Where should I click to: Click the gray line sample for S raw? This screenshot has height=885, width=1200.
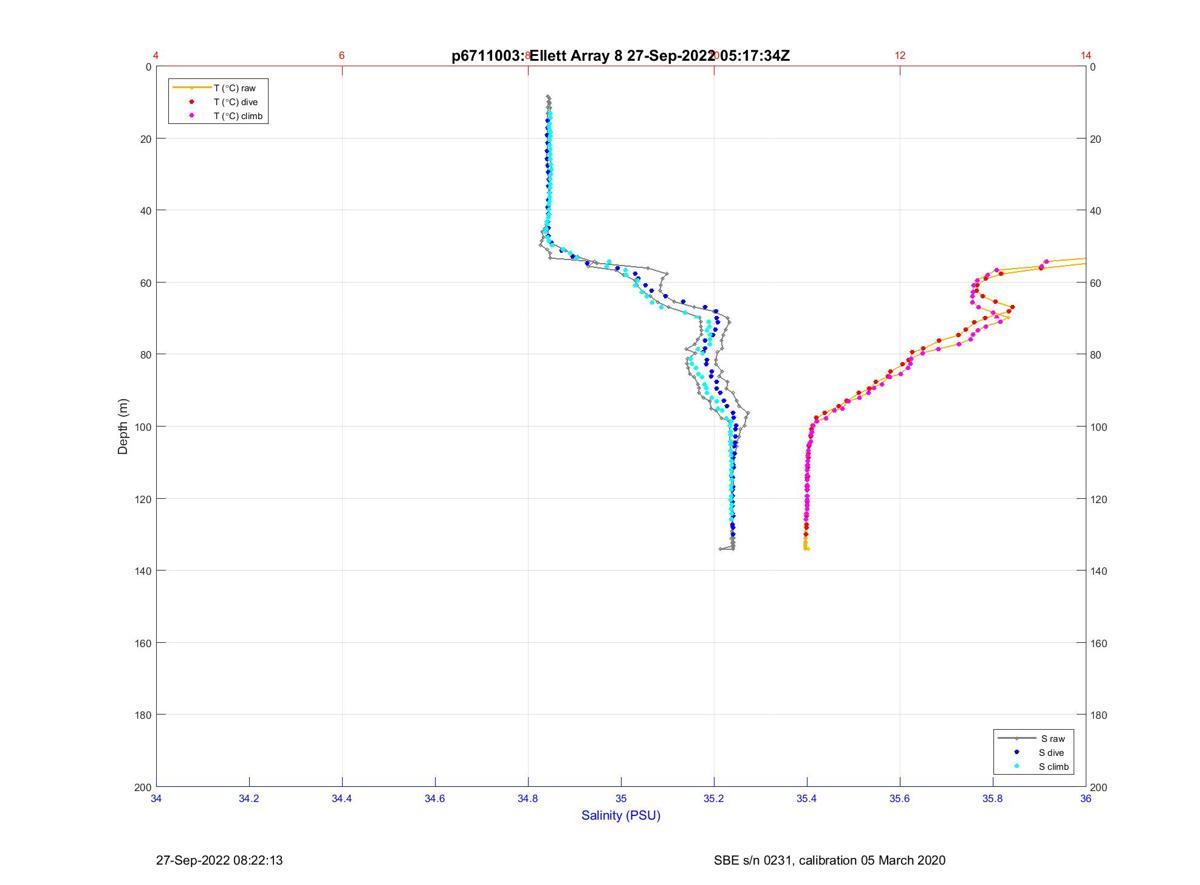point(1016,738)
